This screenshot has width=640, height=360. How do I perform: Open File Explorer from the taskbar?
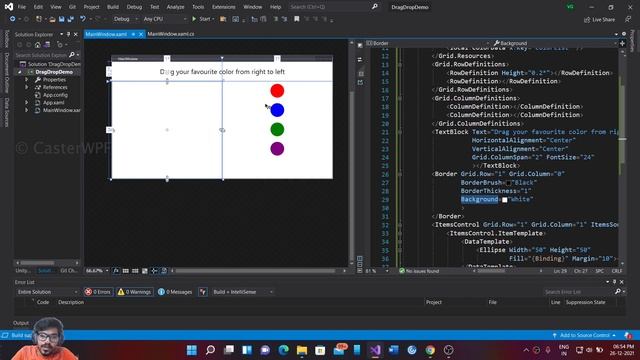(302, 350)
